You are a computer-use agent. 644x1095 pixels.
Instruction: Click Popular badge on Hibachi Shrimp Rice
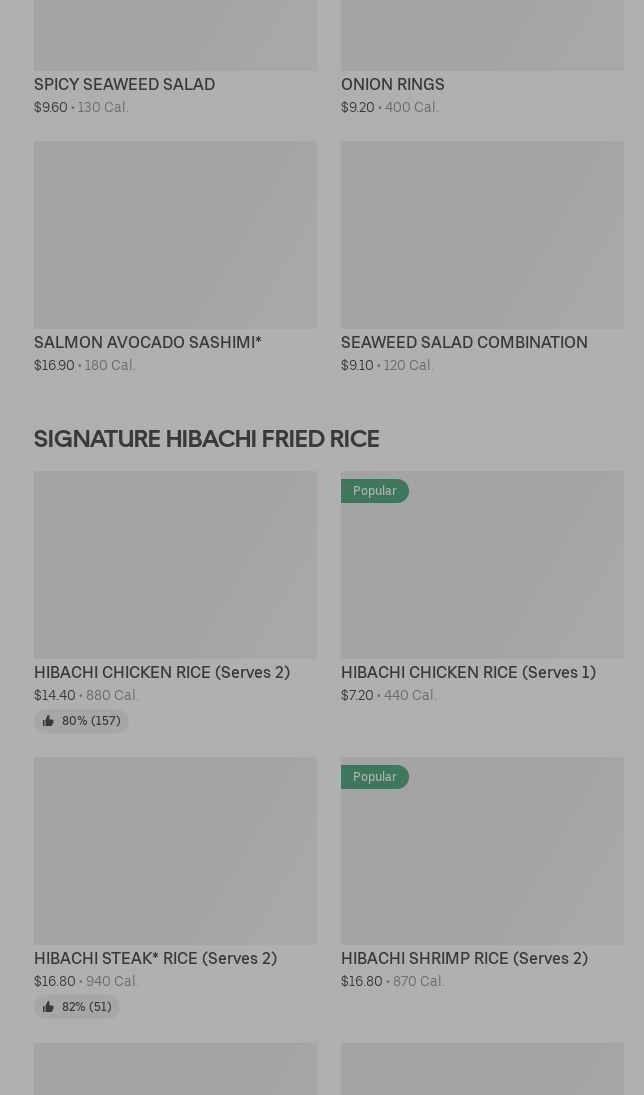pyautogui.click(x=375, y=777)
